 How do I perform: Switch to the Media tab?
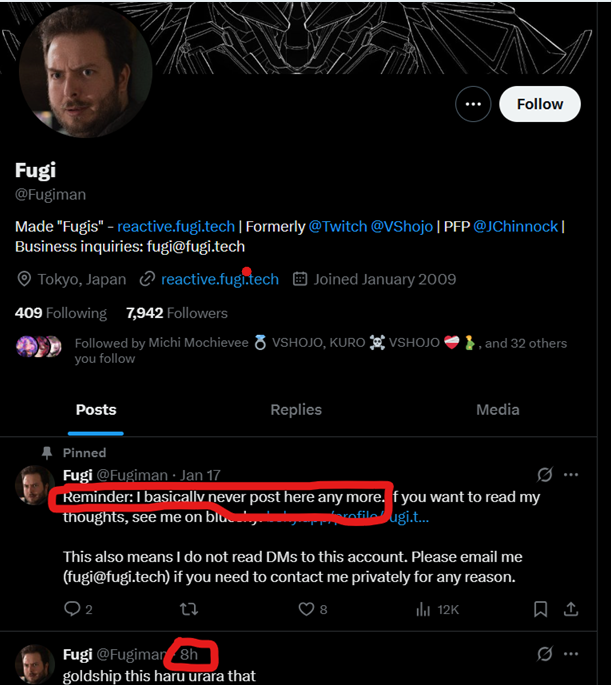[497, 409]
